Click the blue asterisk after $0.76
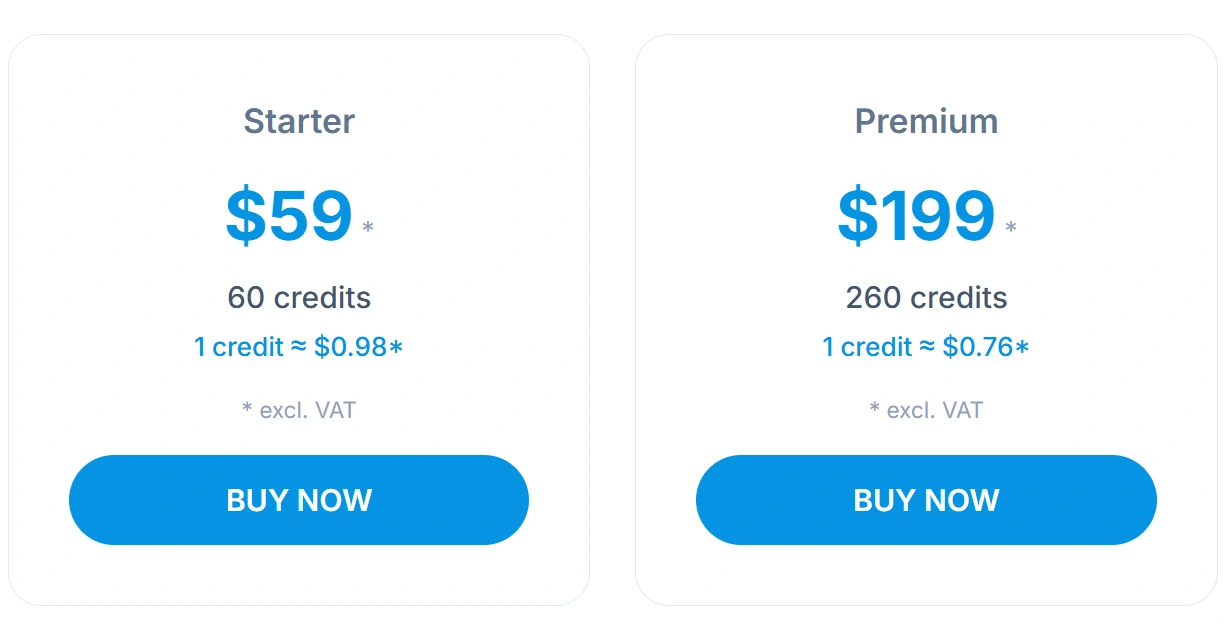This screenshot has width=1228, height=641. click(1022, 348)
